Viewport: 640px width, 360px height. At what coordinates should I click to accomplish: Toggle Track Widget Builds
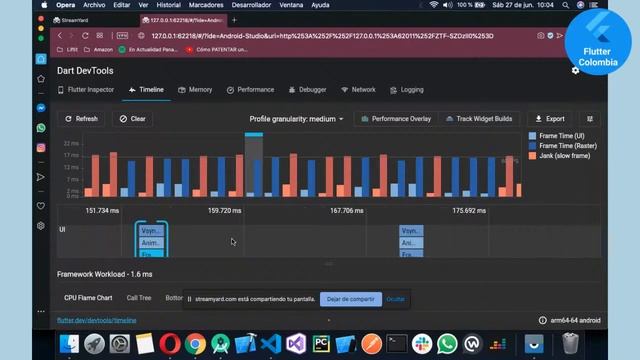tap(480, 119)
